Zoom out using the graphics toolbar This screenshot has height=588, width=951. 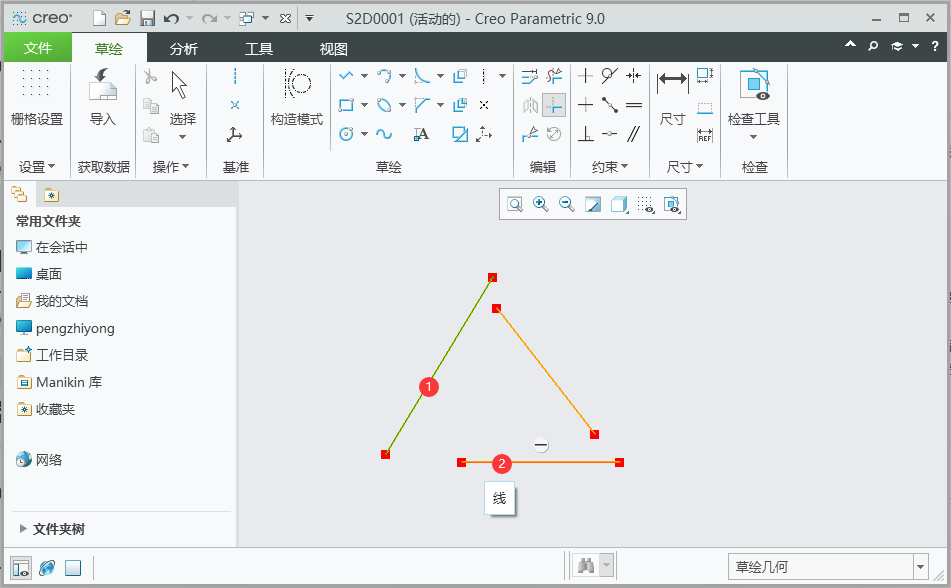[x=566, y=204]
